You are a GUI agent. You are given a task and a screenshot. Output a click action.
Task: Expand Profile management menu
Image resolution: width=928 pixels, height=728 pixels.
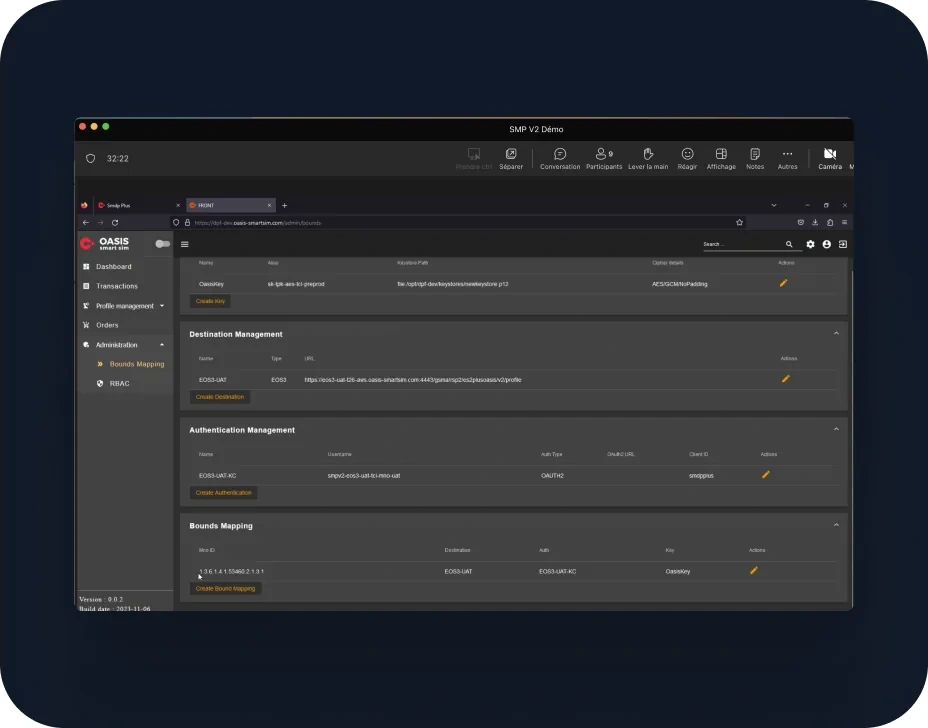125,306
